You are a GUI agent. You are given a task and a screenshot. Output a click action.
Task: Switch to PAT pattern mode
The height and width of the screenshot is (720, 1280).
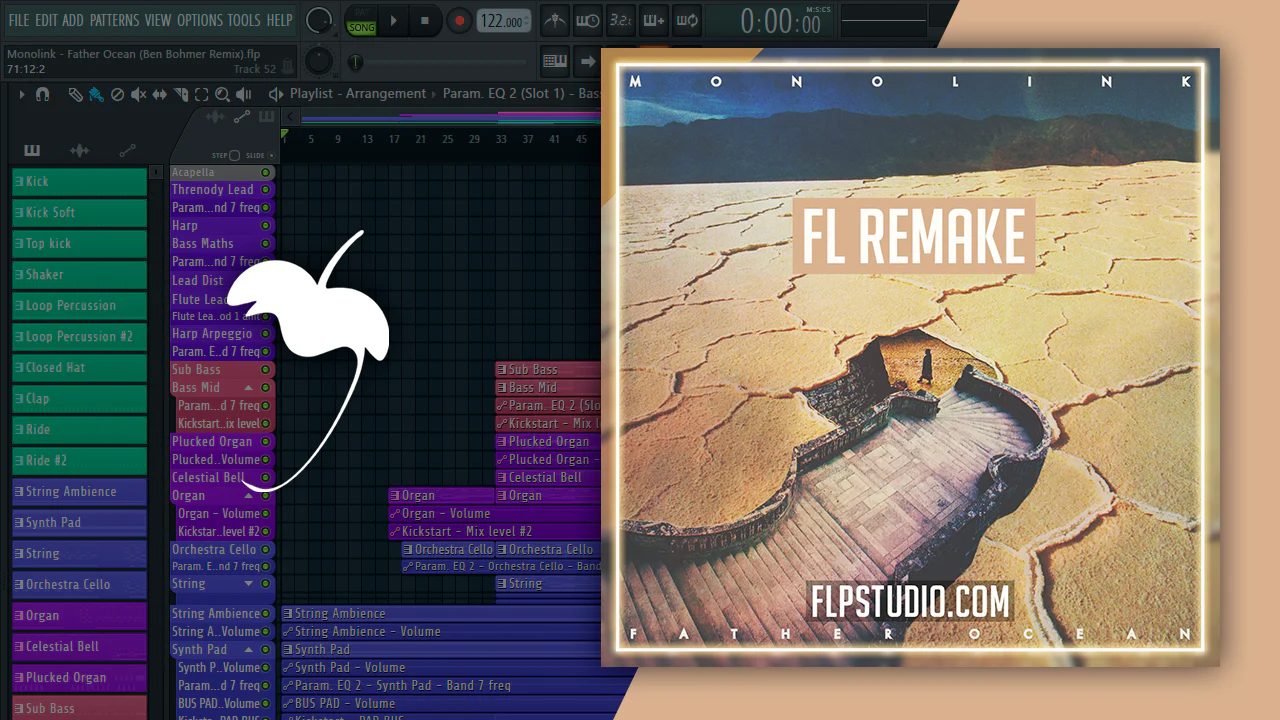[361, 13]
